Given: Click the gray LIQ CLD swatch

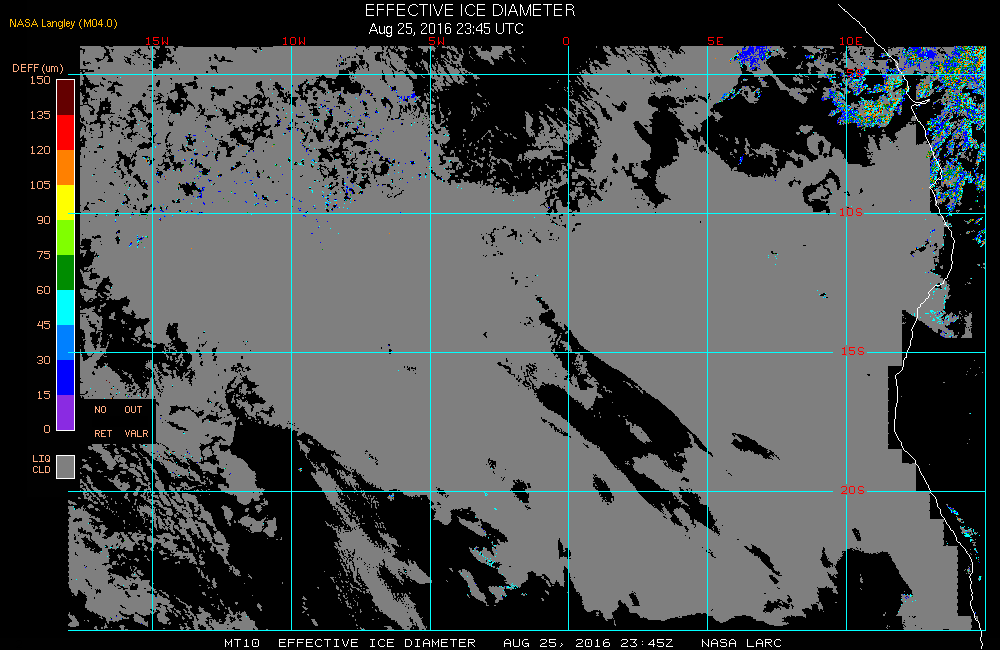Looking at the screenshot, I should pyautogui.click(x=66, y=466).
